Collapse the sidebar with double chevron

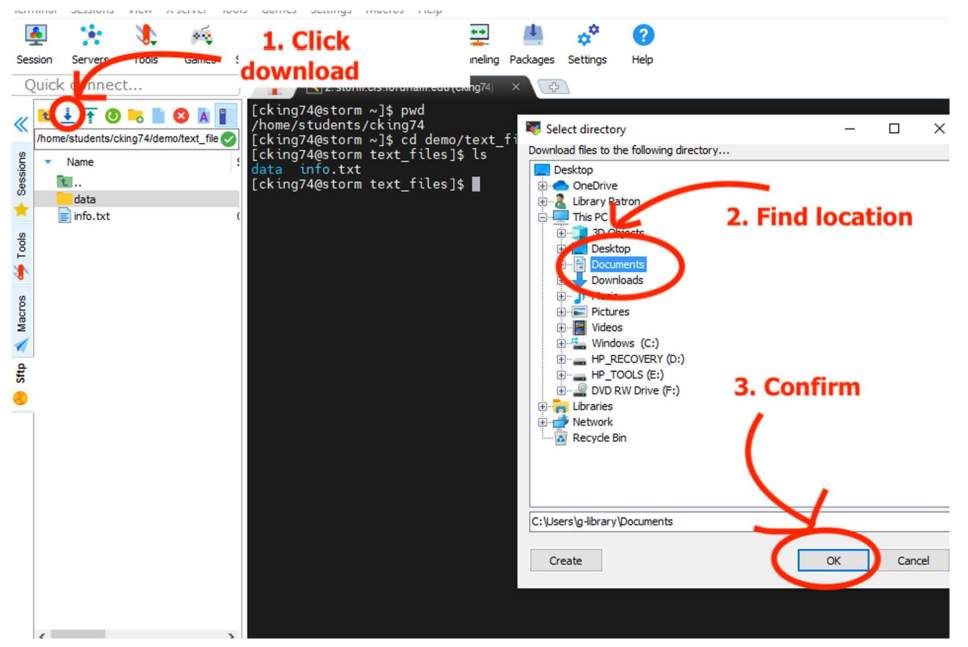pos(20,125)
